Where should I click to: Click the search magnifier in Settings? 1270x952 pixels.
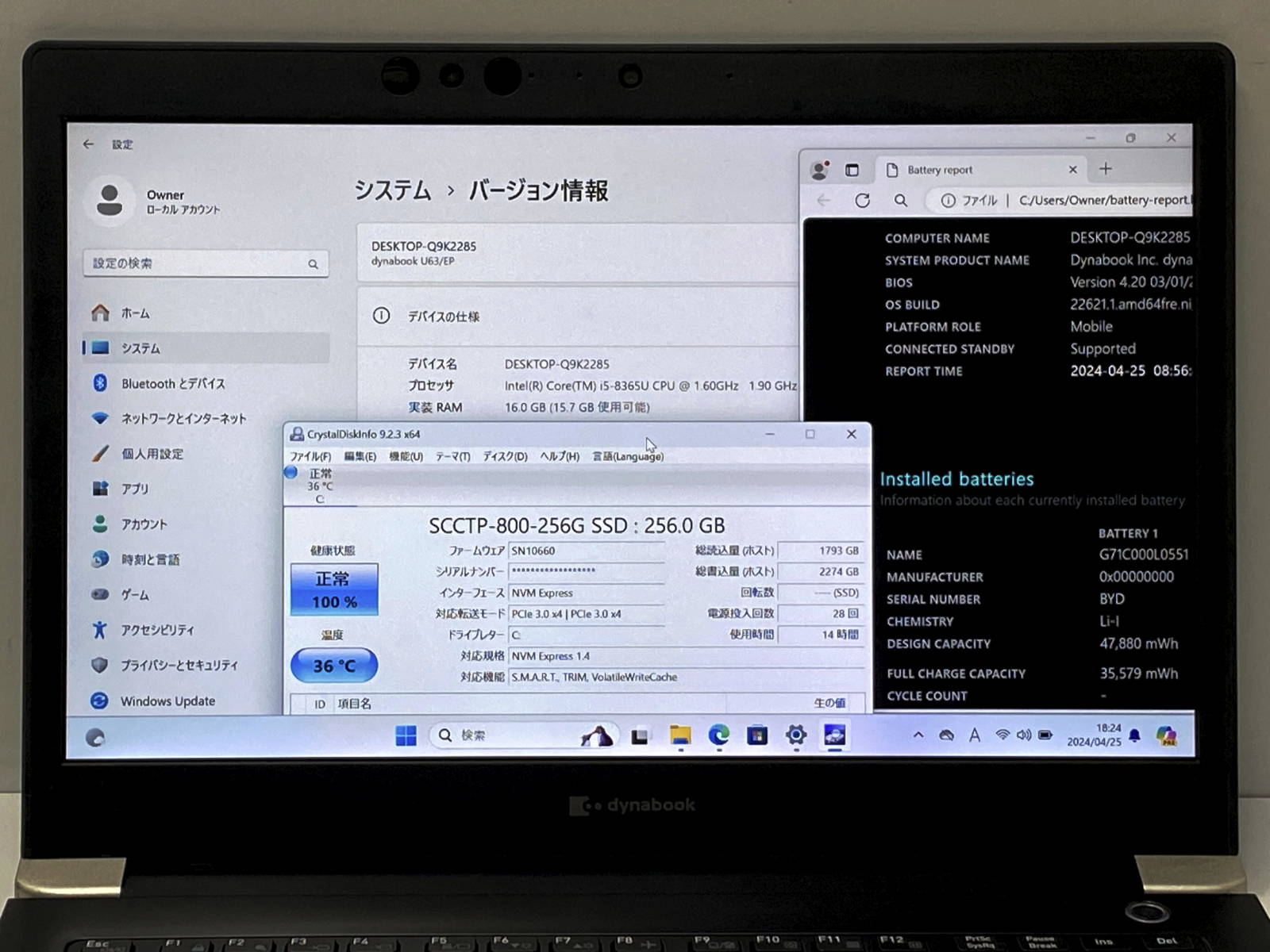313,264
